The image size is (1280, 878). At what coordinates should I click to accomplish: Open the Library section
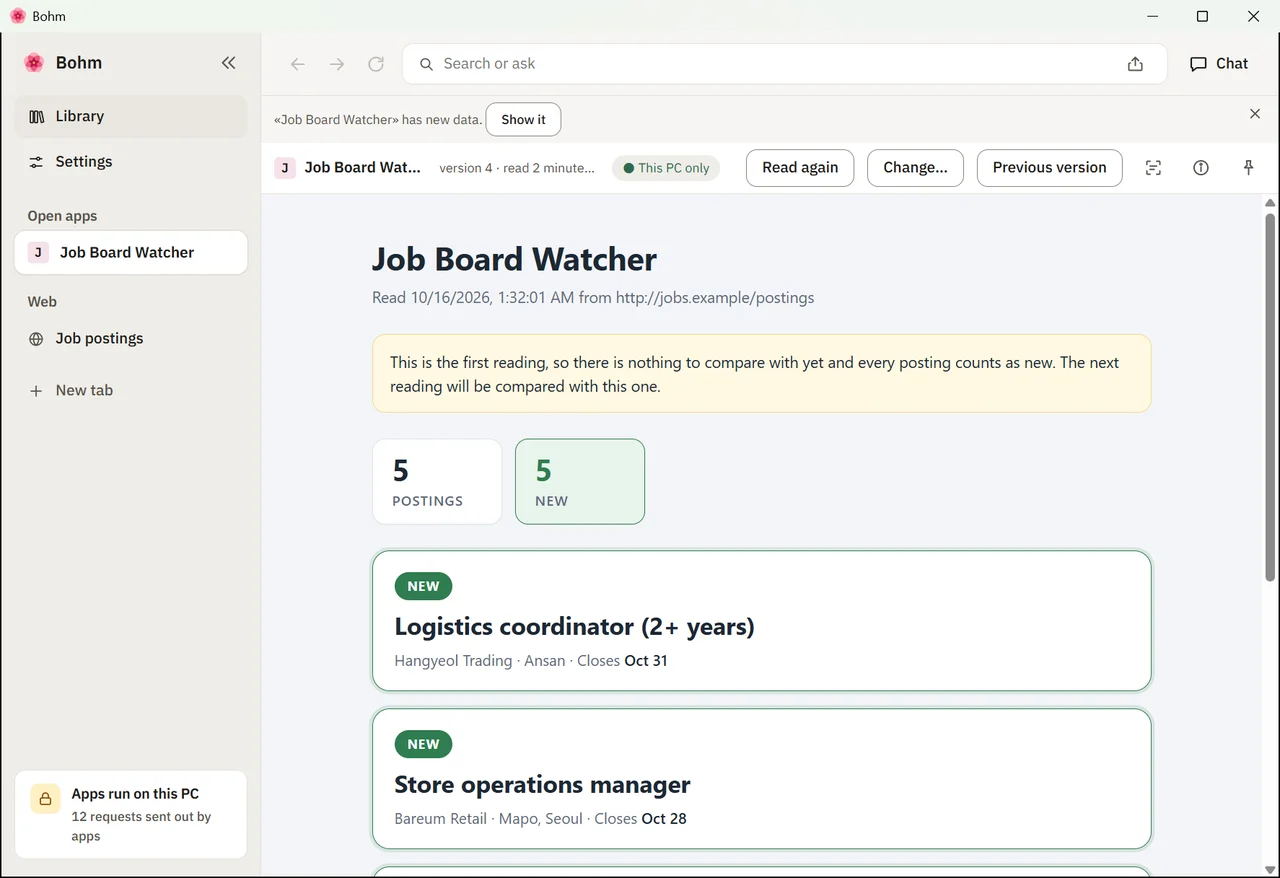[131, 116]
